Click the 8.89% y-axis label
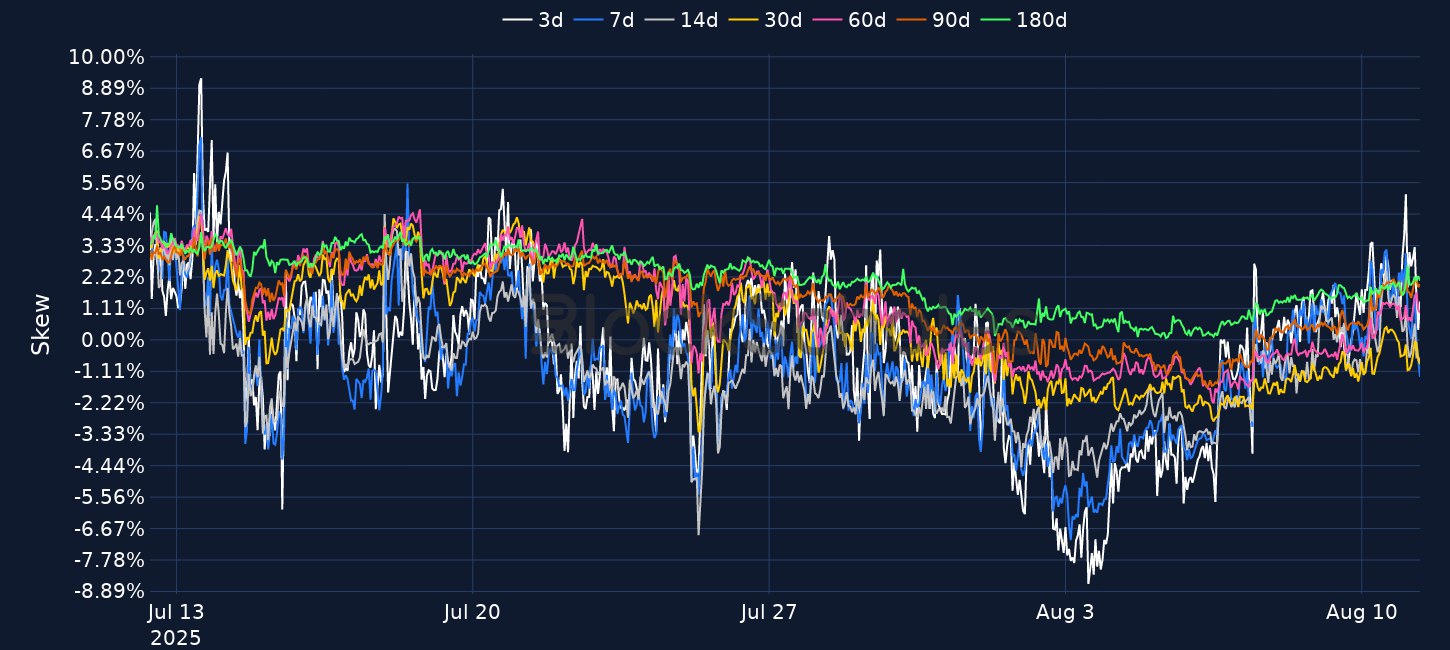The image size is (1450, 650). tap(112, 88)
